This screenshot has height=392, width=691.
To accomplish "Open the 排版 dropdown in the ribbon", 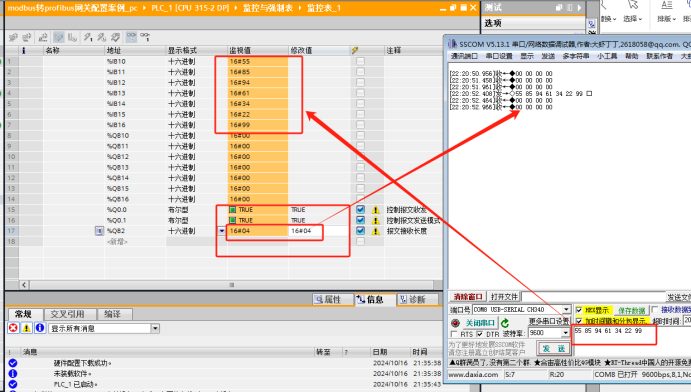I will point(665,19).
